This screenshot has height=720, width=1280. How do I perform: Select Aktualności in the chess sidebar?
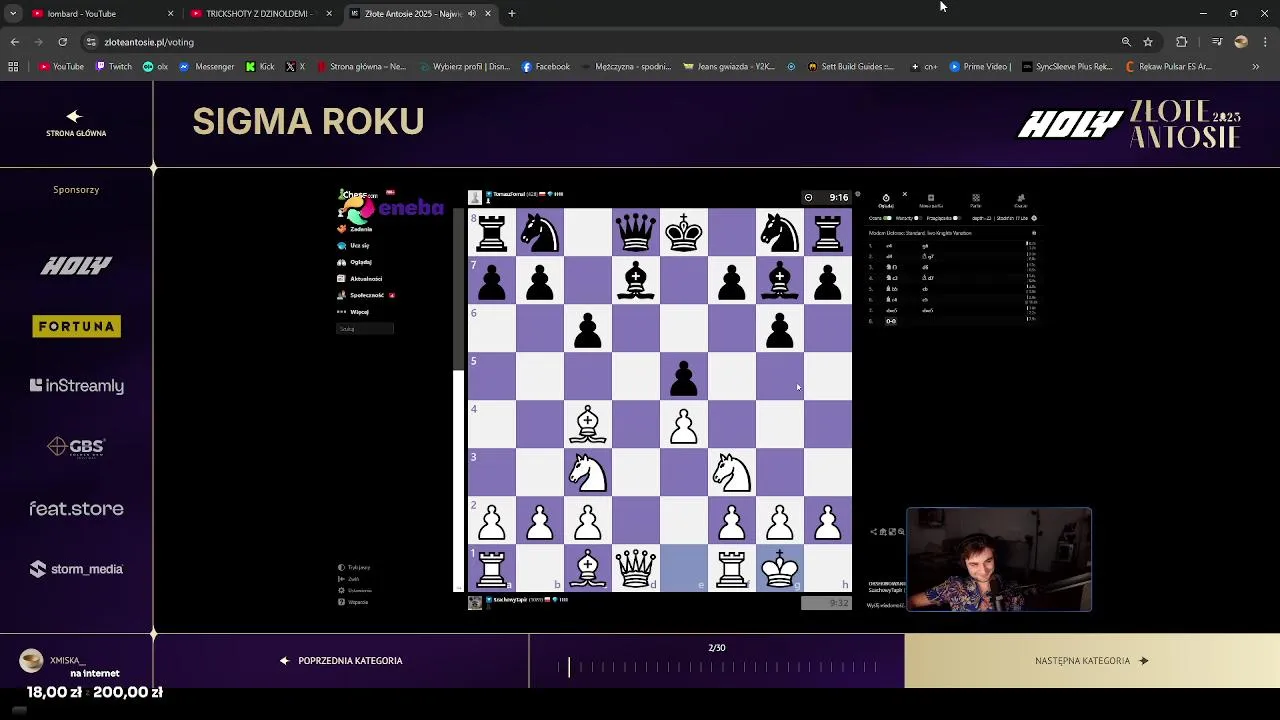[360, 279]
